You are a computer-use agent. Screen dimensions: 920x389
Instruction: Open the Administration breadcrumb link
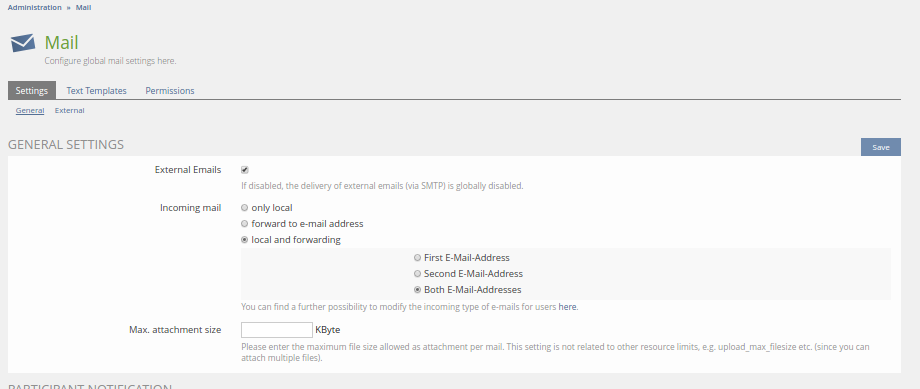pos(35,8)
